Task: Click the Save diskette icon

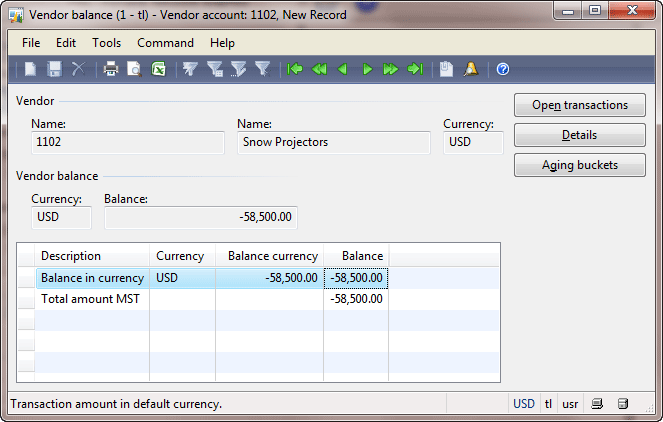Action: tap(54, 69)
